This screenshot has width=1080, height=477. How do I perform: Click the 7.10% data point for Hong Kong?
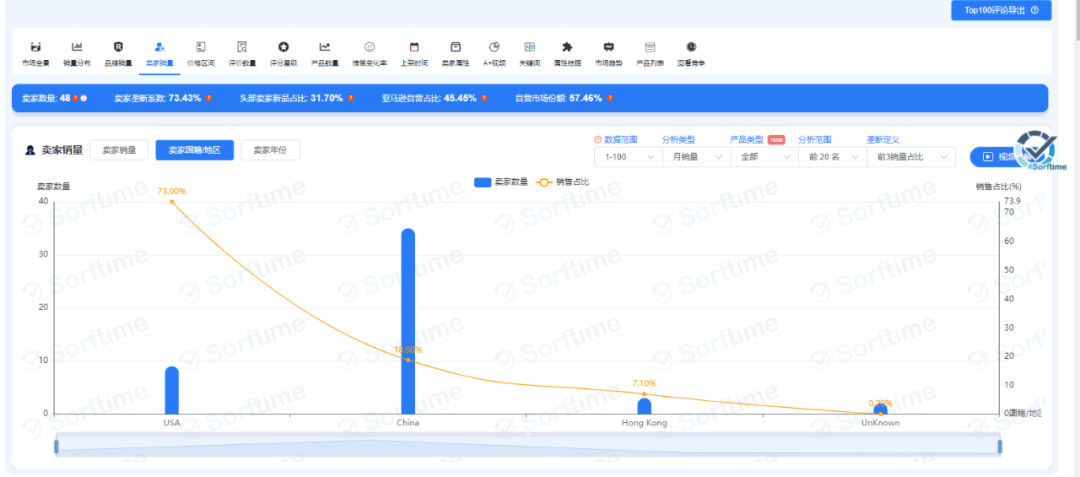point(644,394)
